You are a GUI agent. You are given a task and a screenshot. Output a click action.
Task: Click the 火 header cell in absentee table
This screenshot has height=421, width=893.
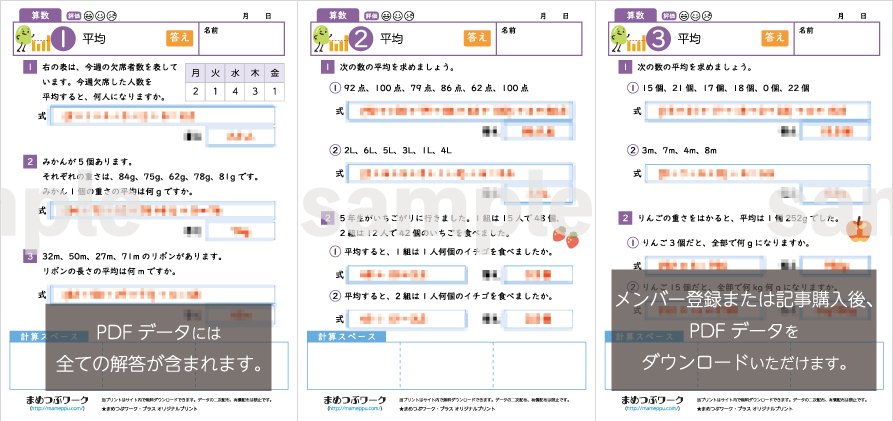pos(215,73)
